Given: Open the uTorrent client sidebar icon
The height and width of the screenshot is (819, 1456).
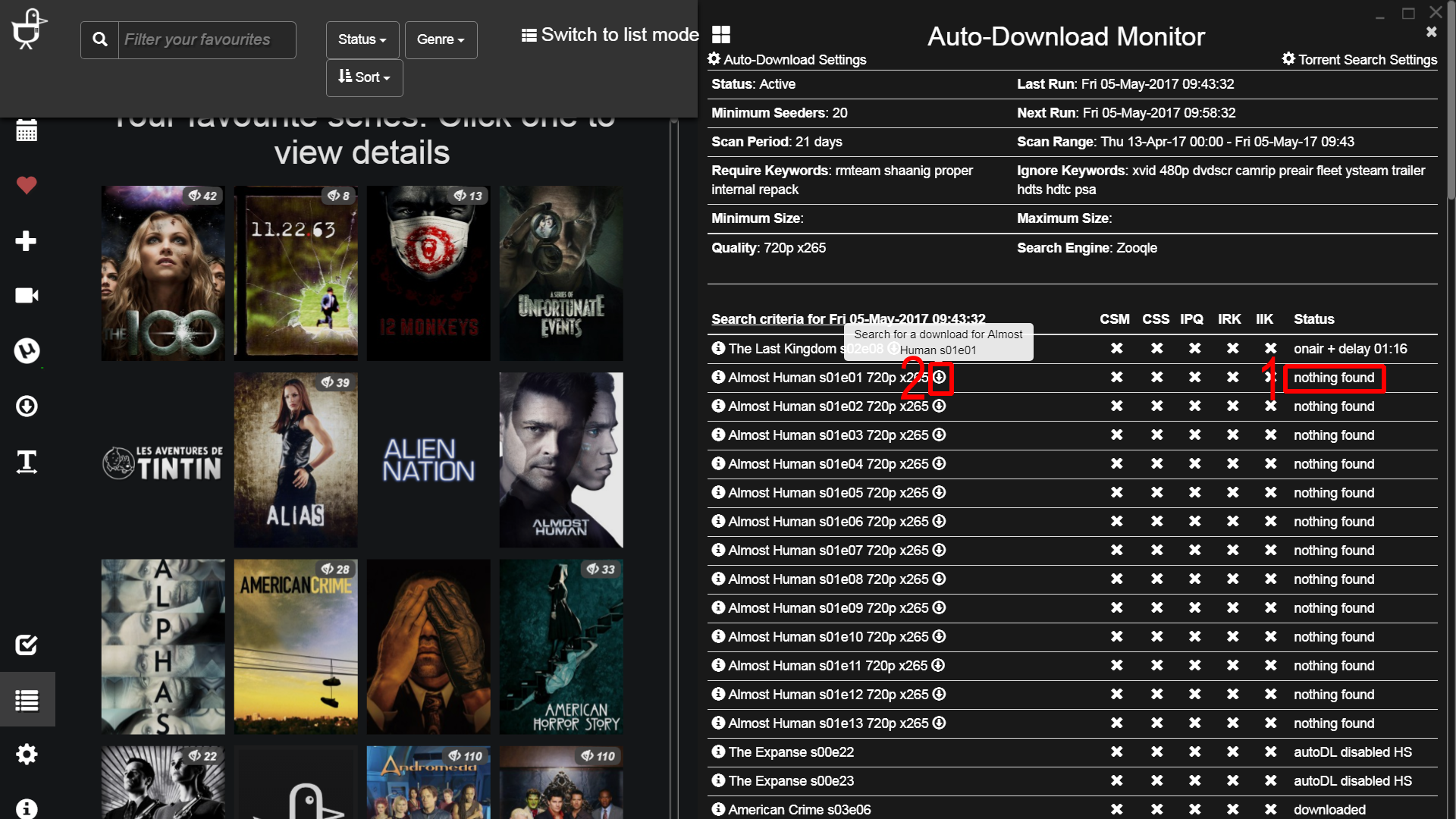Looking at the screenshot, I should pos(27,350).
